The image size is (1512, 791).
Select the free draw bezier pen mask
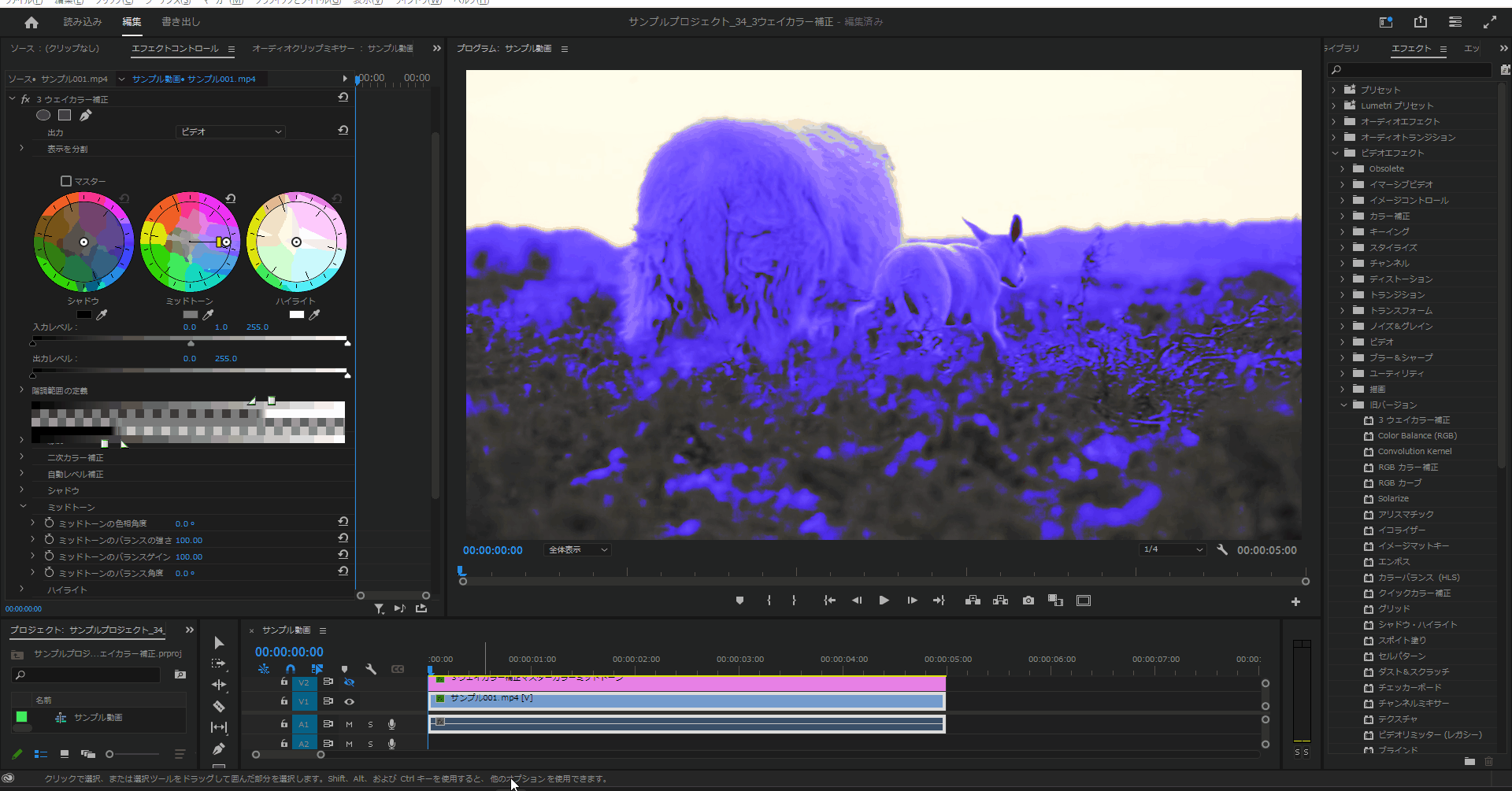click(x=86, y=115)
